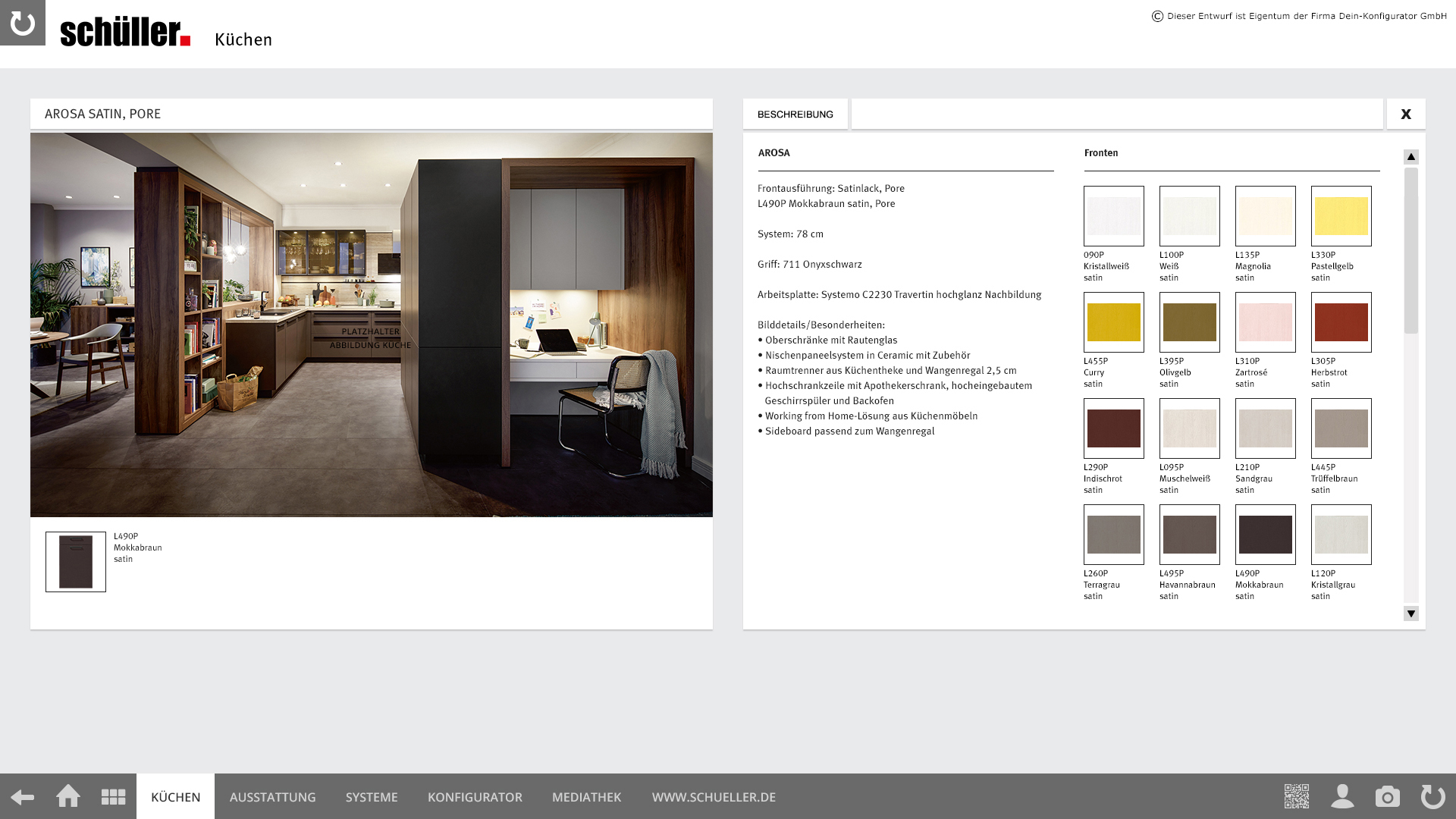The width and height of the screenshot is (1456, 819).
Task: Click the L490P Mokkabraun thumbnail below kitchen image
Action: pos(76,562)
